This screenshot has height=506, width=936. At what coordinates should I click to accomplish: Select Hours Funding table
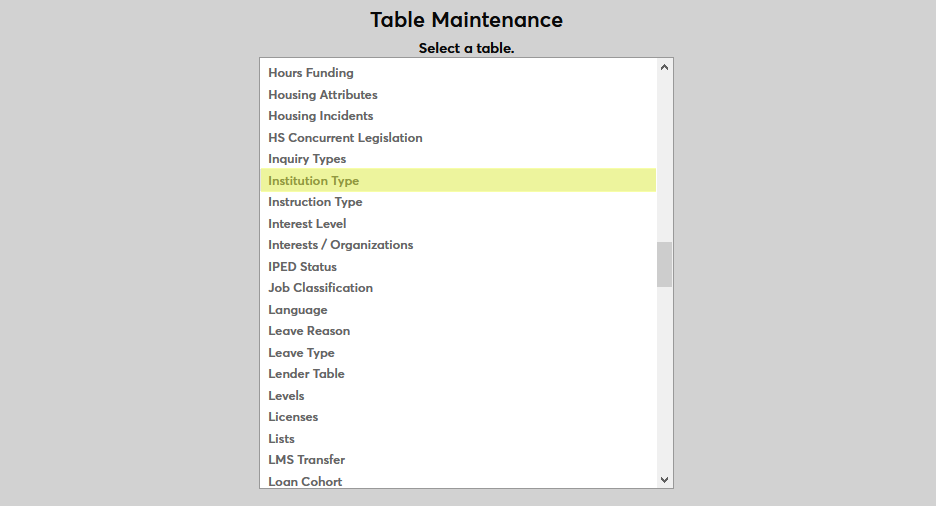coord(311,73)
